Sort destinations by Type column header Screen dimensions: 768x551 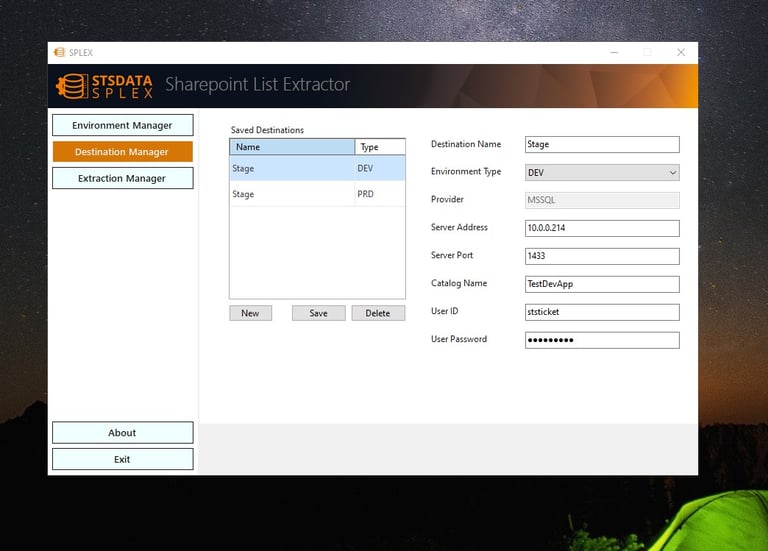pyautogui.click(x=380, y=147)
